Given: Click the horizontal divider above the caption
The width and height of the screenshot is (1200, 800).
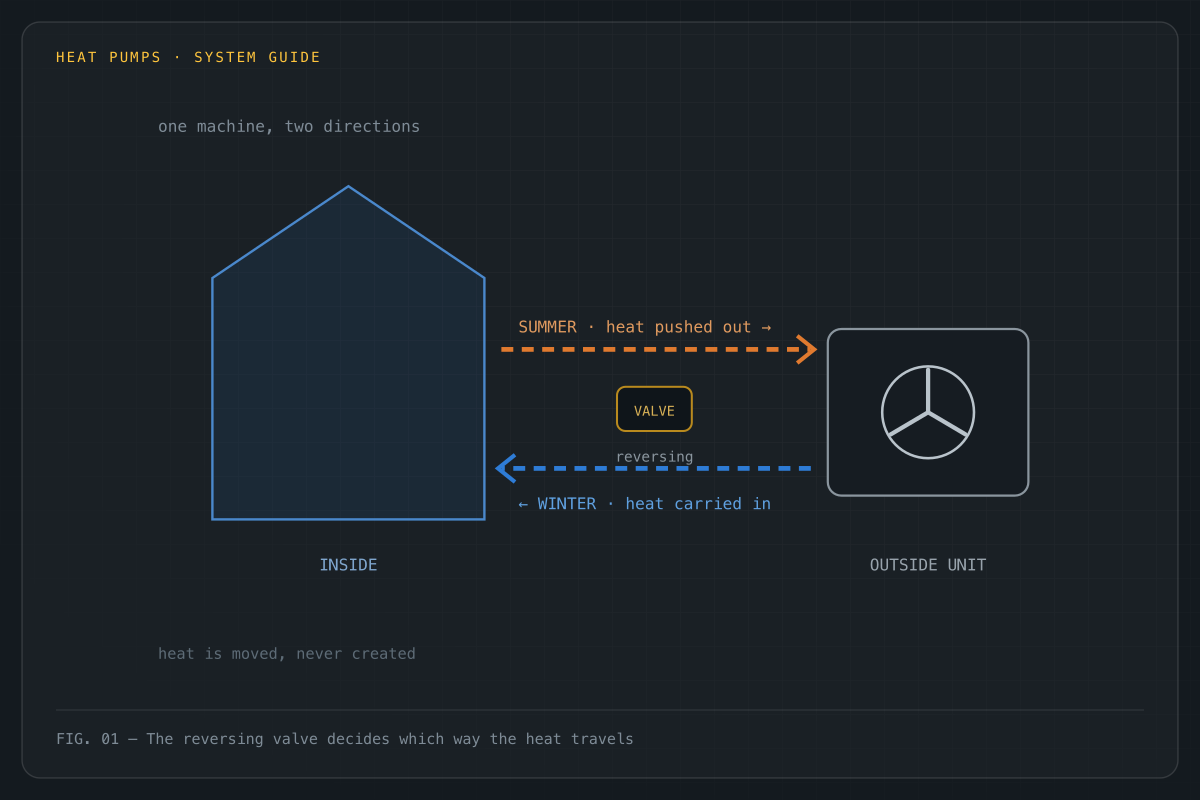Looking at the screenshot, I should pos(600,710).
